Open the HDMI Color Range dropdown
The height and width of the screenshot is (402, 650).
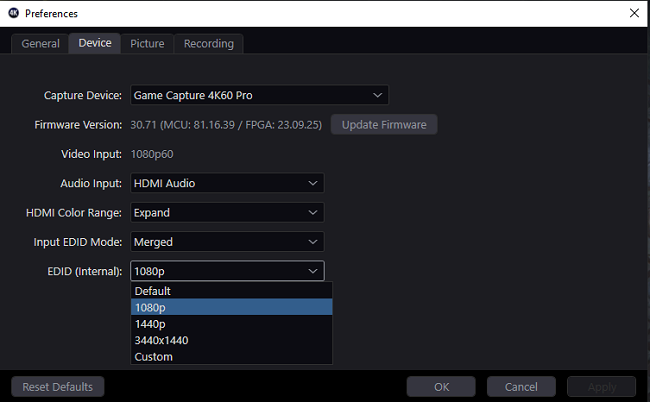[x=227, y=212]
